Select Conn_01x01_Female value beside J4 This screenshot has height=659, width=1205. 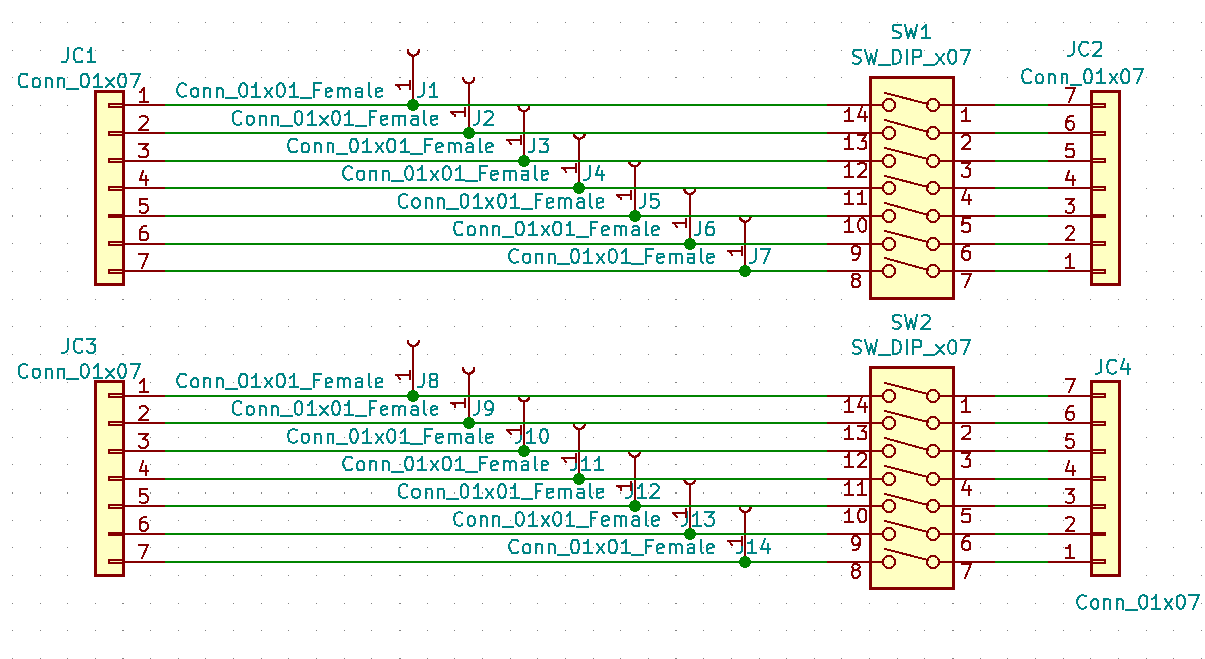pos(446,173)
